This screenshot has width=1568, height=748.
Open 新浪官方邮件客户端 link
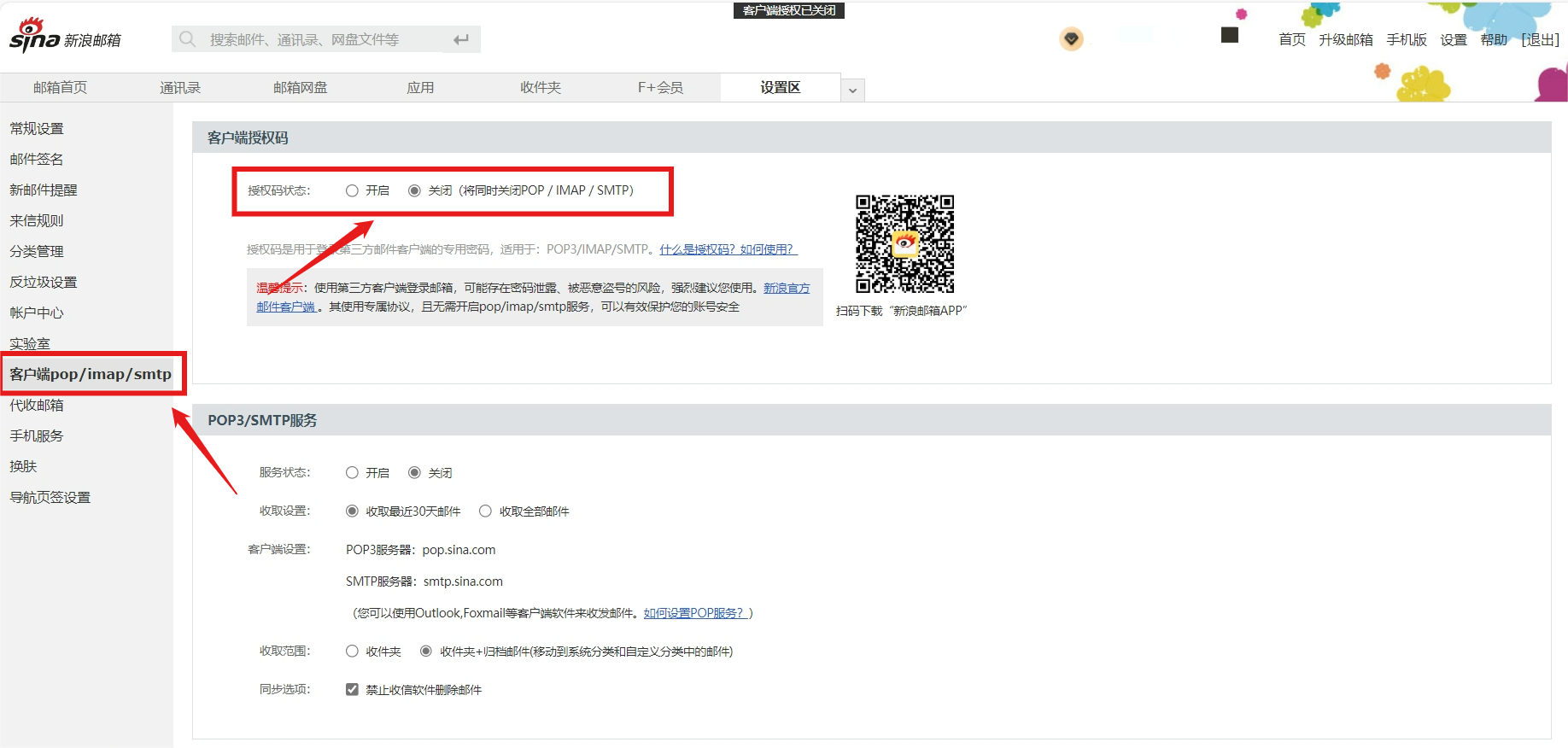787,288
